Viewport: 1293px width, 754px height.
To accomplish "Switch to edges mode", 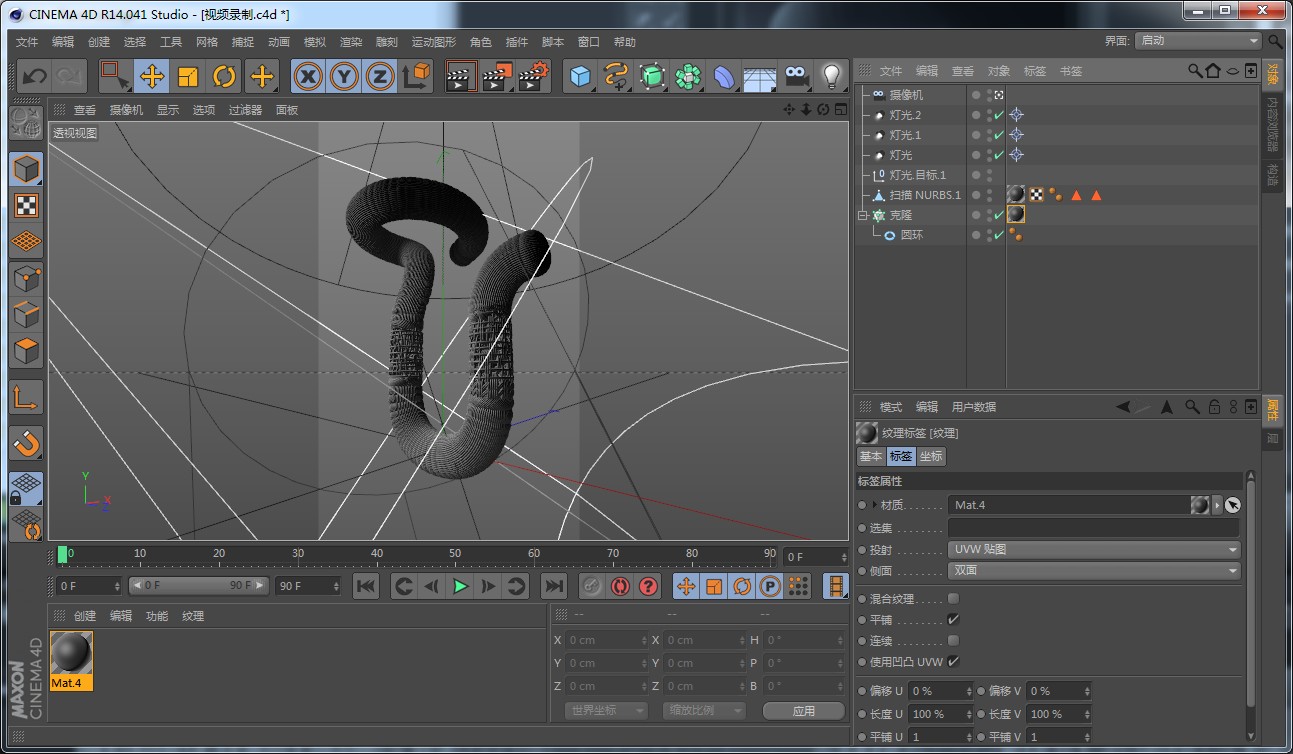I will 27,315.
